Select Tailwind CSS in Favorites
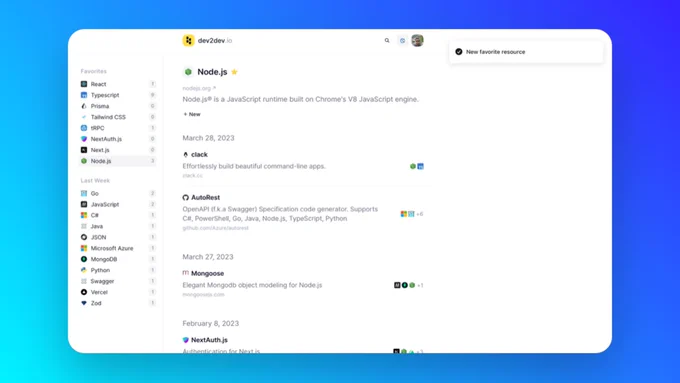This screenshot has height=383, width=680. 118,117
